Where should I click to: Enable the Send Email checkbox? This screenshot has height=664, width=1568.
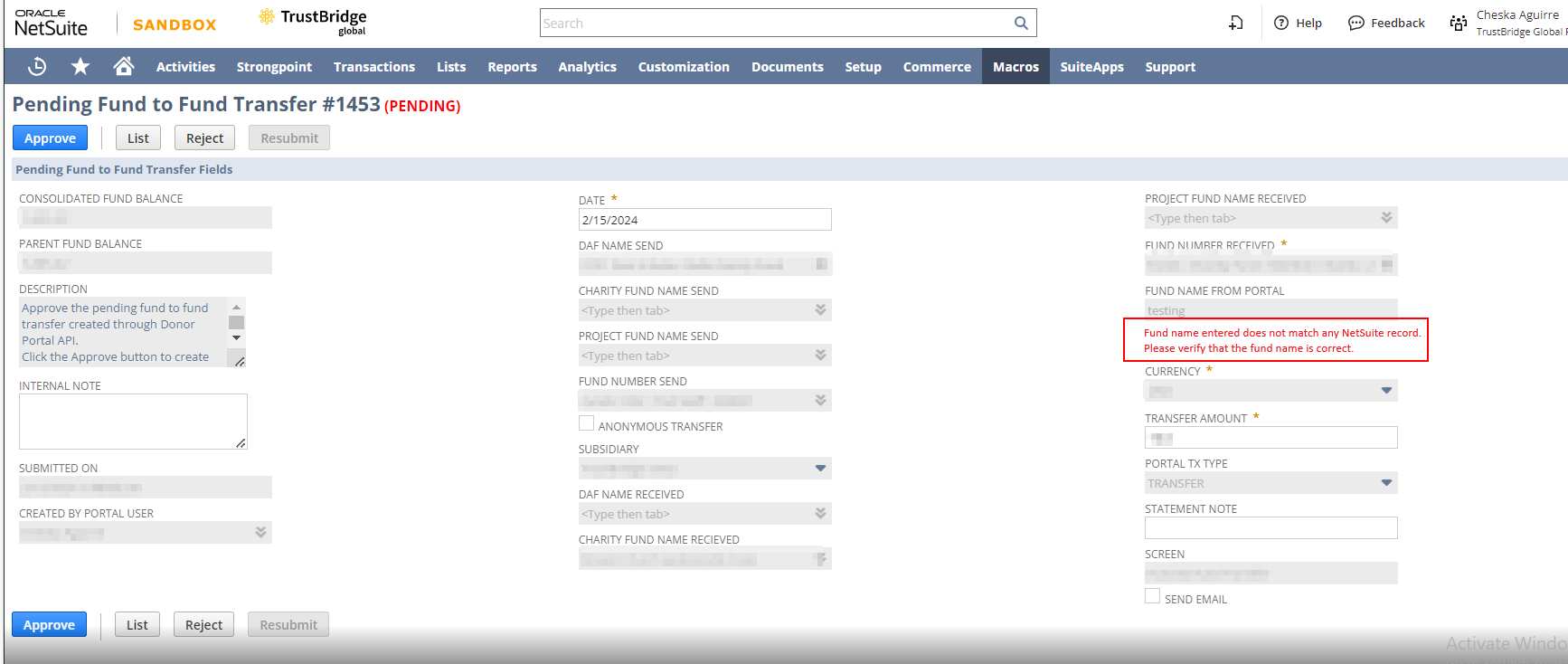[1153, 596]
